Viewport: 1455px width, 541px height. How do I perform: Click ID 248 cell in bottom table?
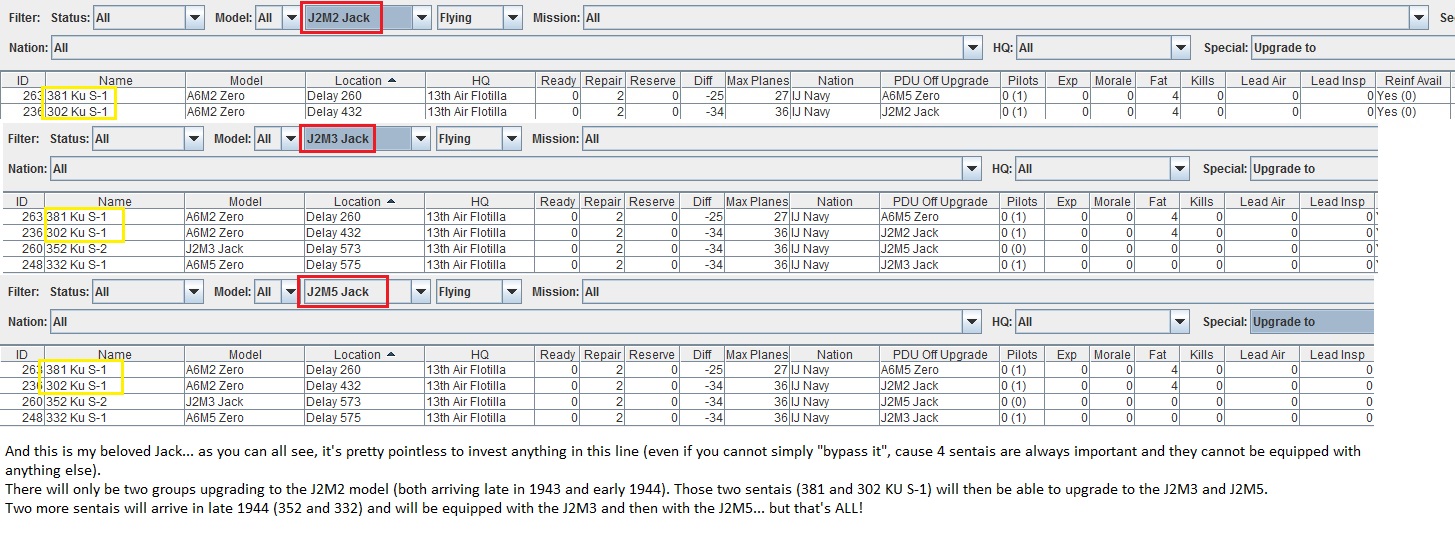click(23, 417)
